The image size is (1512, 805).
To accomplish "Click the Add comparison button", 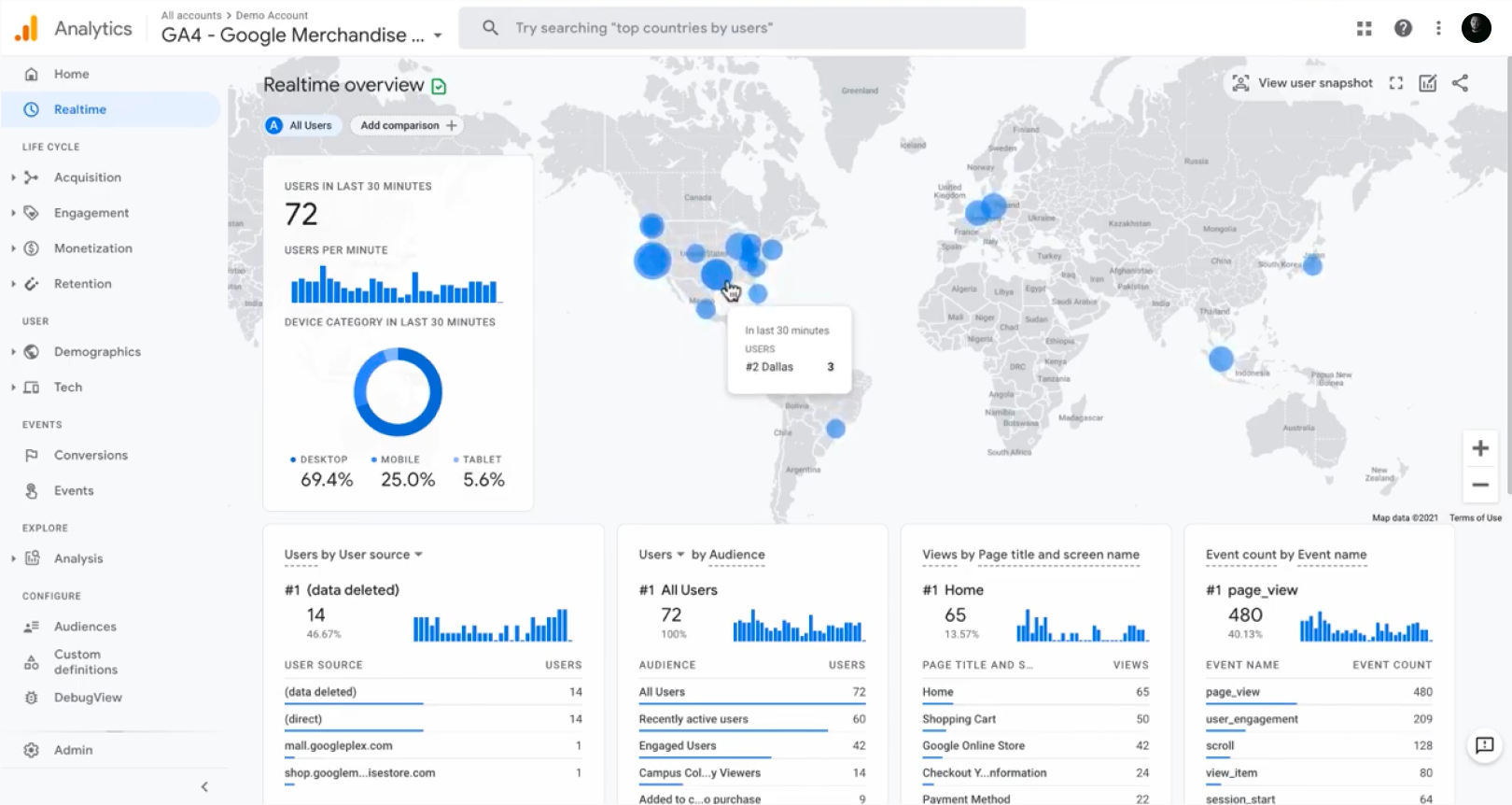I will tap(408, 125).
